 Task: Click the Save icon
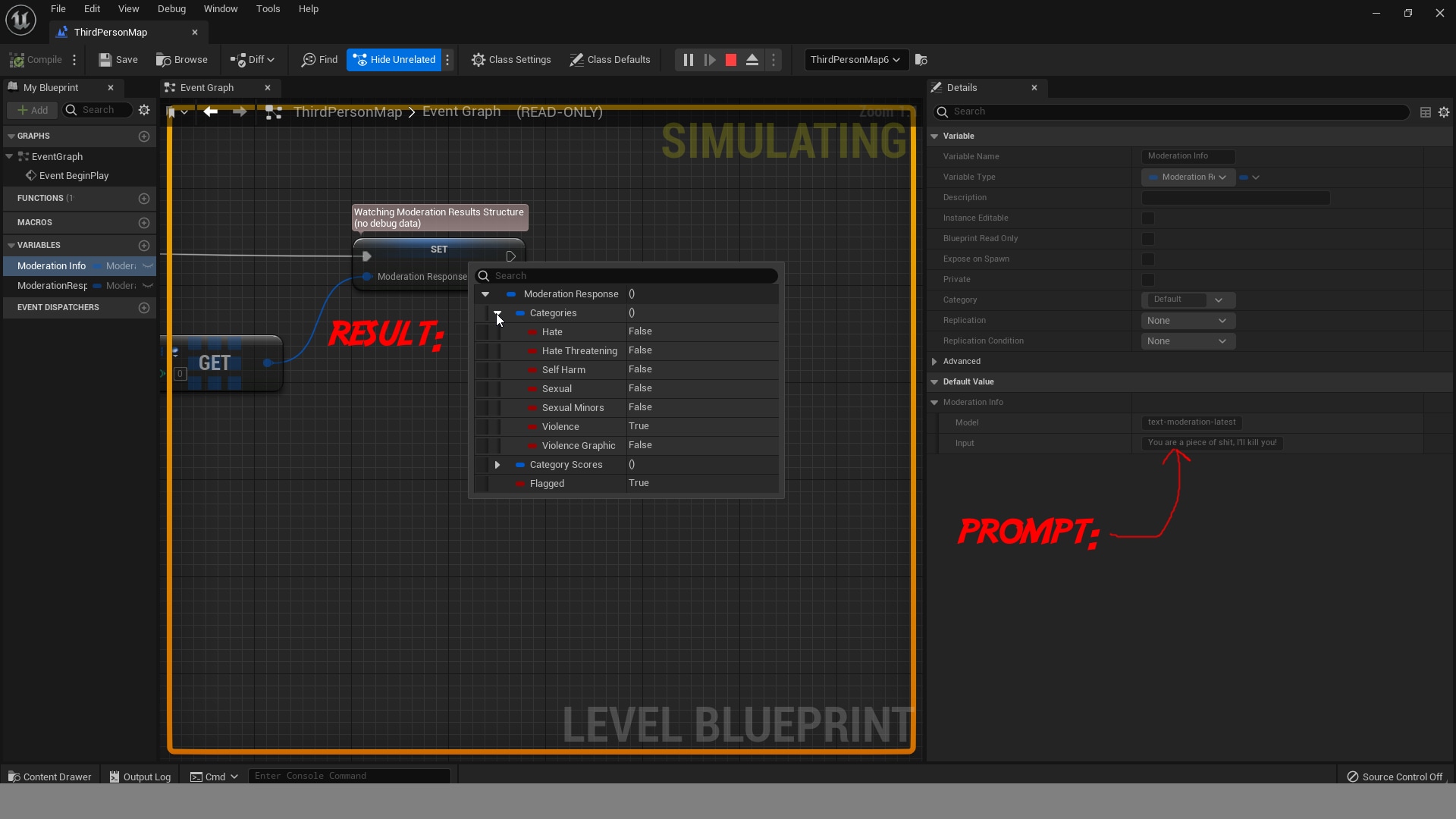(x=105, y=60)
